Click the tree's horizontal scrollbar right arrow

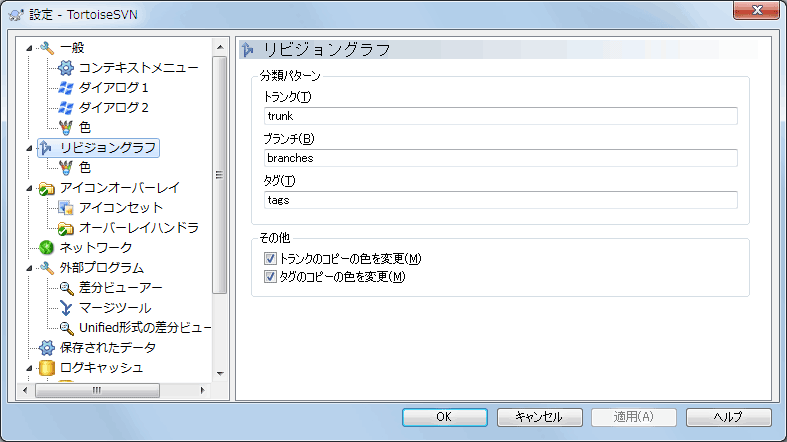click(x=202, y=390)
